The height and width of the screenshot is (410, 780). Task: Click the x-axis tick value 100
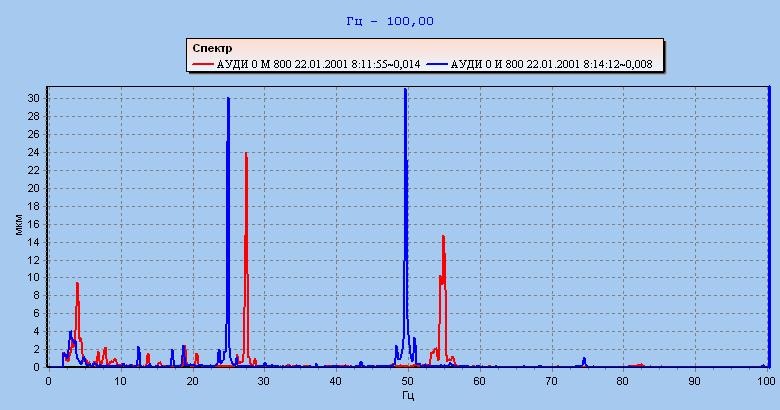766,381
